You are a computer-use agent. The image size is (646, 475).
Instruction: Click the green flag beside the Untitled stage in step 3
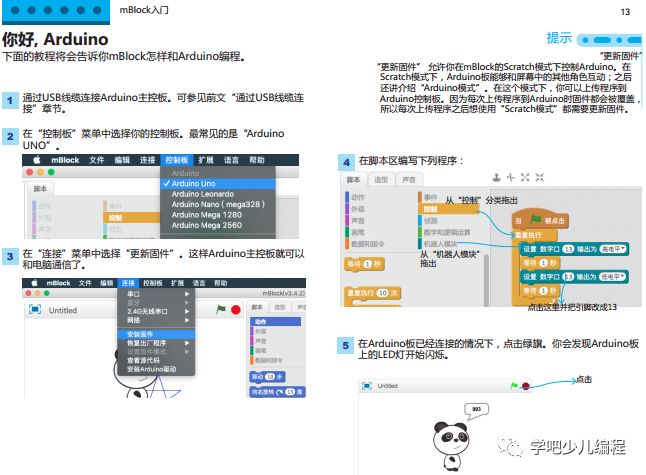click(221, 309)
